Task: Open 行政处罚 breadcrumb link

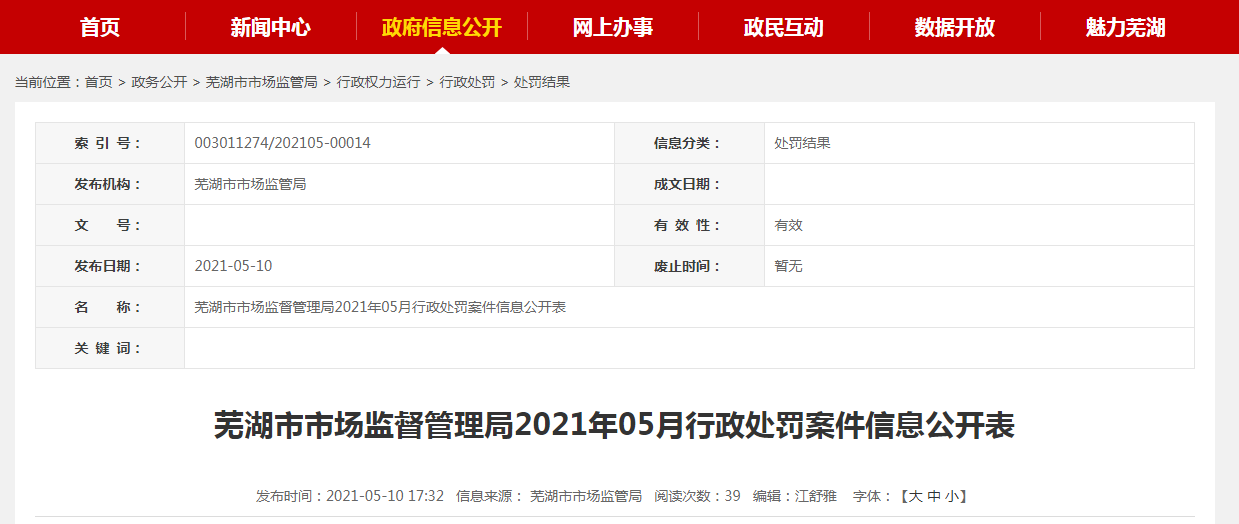Action: coord(467,82)
